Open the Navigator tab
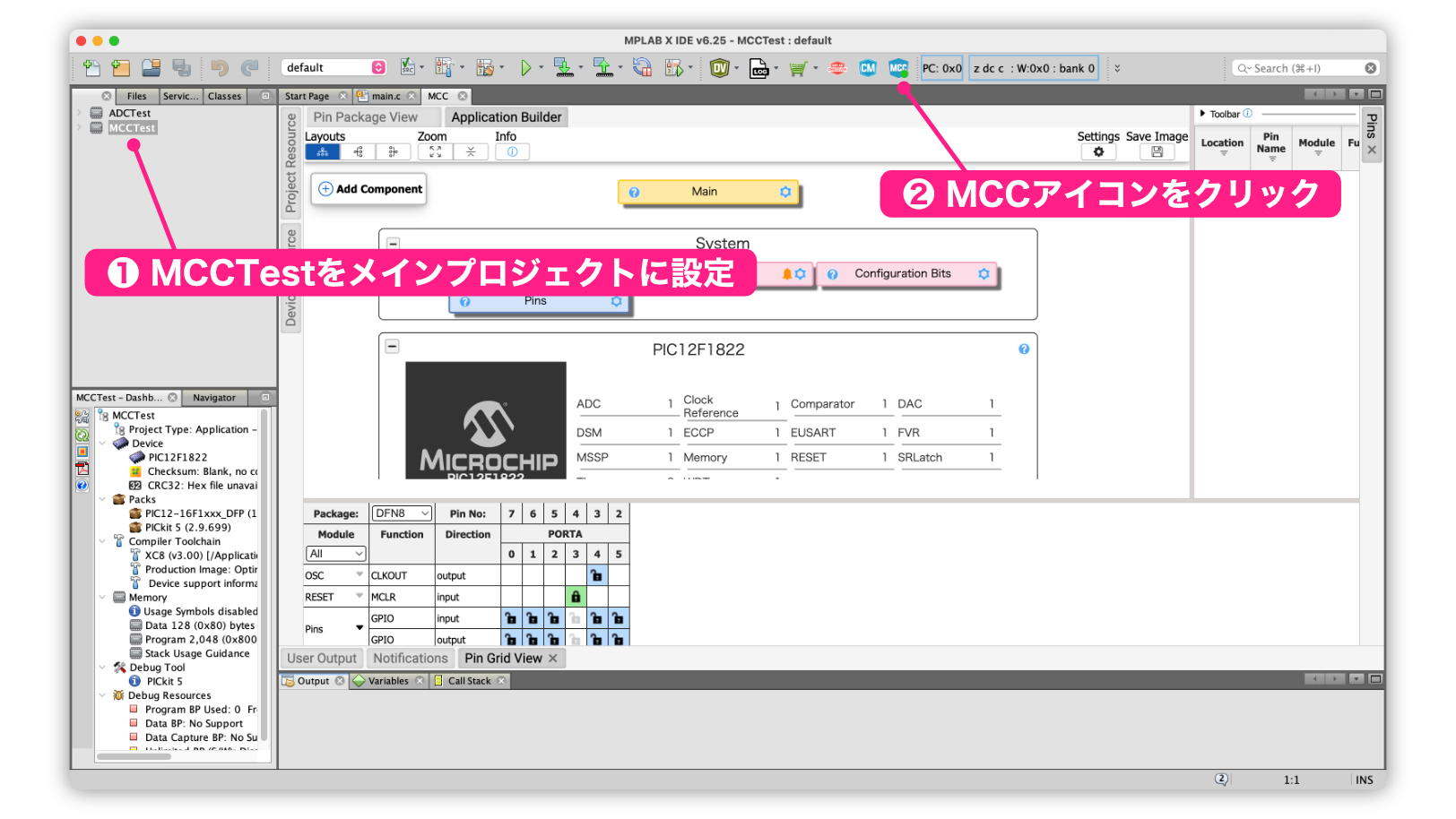Screen dimensions: 1456x819 tap(214, 398)
